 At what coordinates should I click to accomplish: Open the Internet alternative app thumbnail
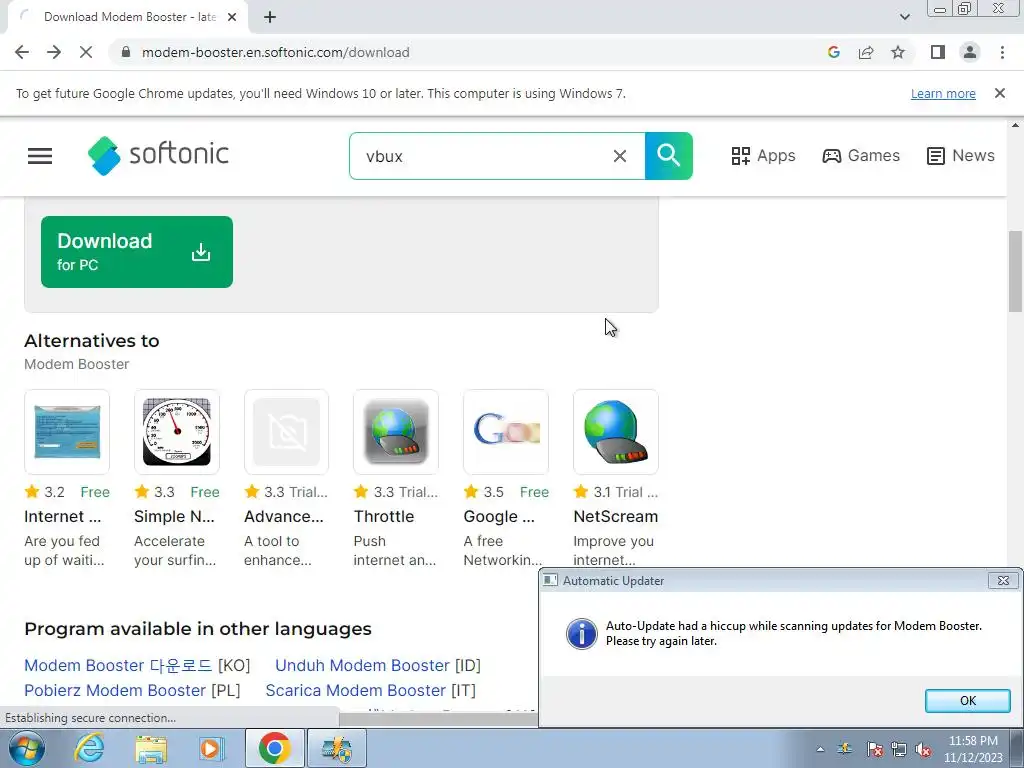coord(67,432)
